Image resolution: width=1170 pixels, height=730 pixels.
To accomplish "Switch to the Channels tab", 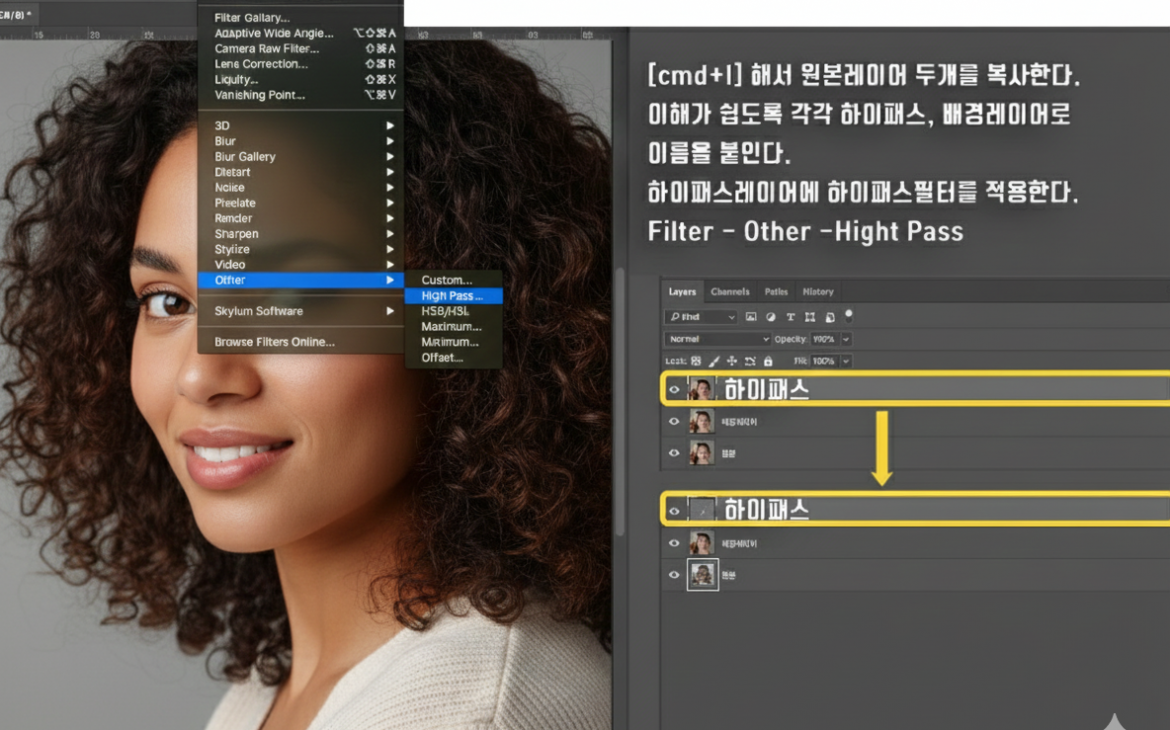I will pos(729,292).
